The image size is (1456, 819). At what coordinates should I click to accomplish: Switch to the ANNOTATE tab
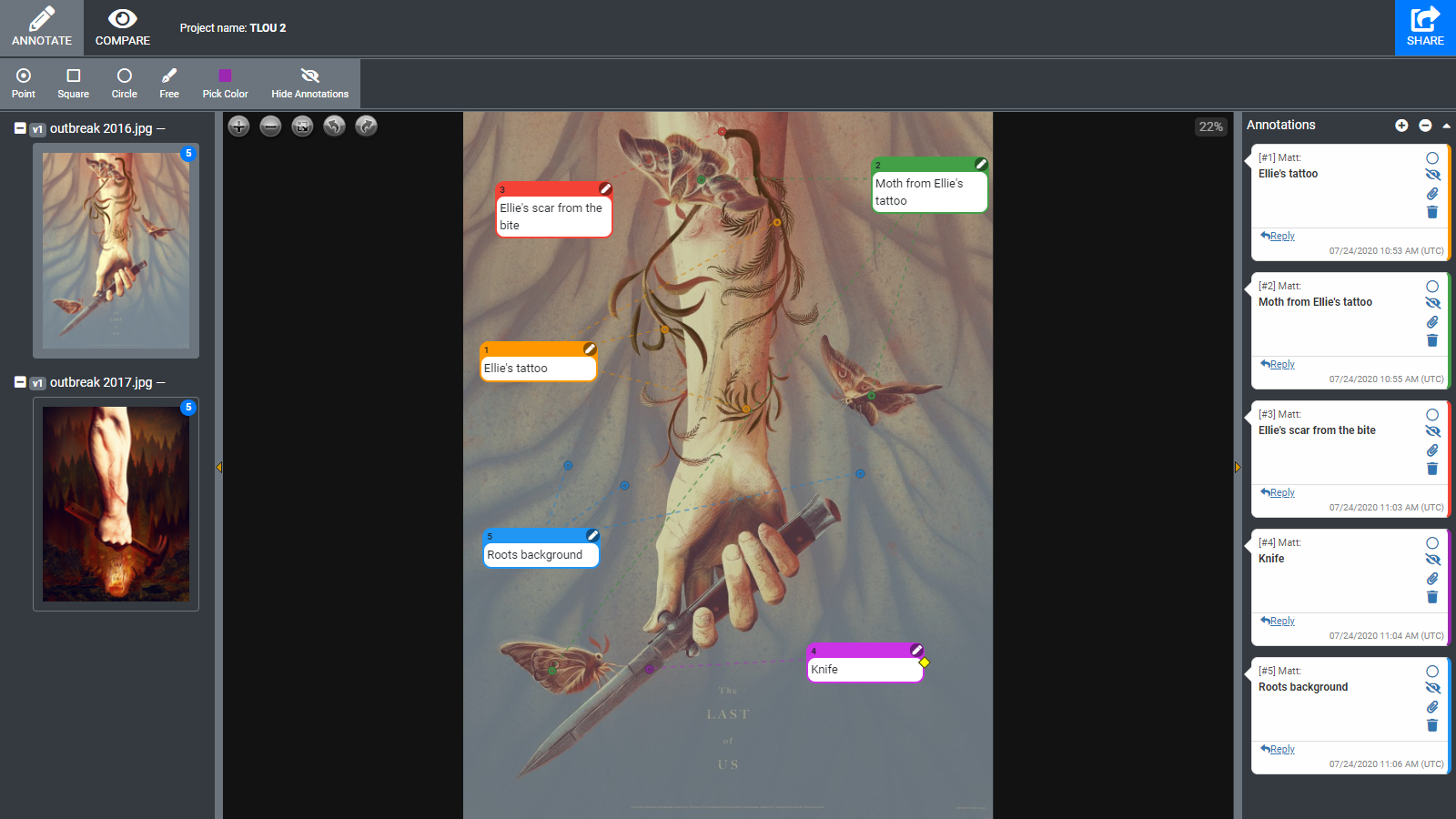click(42, 27)
